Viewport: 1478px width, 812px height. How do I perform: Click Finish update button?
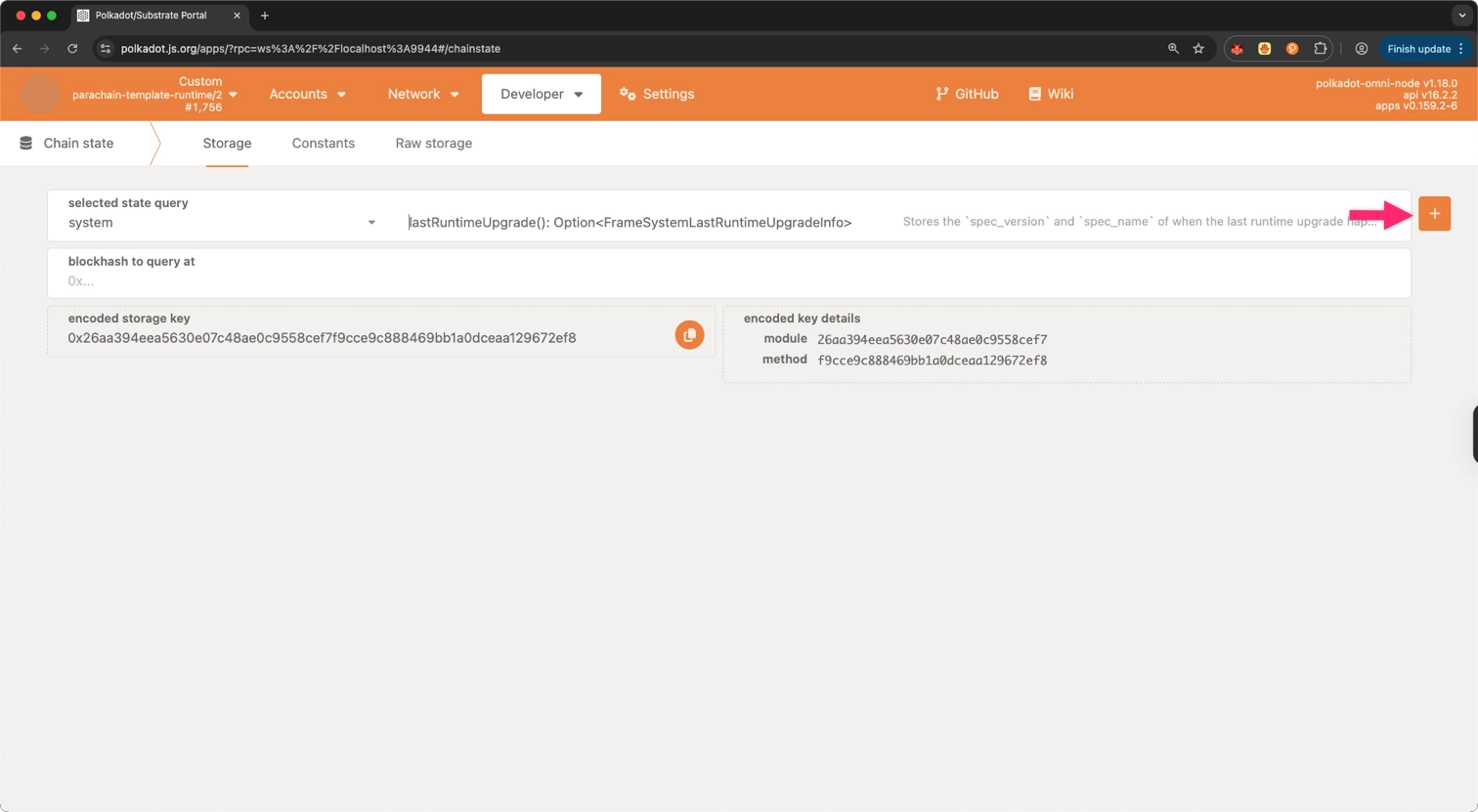pyautogui.click(x=1418, y=49)
